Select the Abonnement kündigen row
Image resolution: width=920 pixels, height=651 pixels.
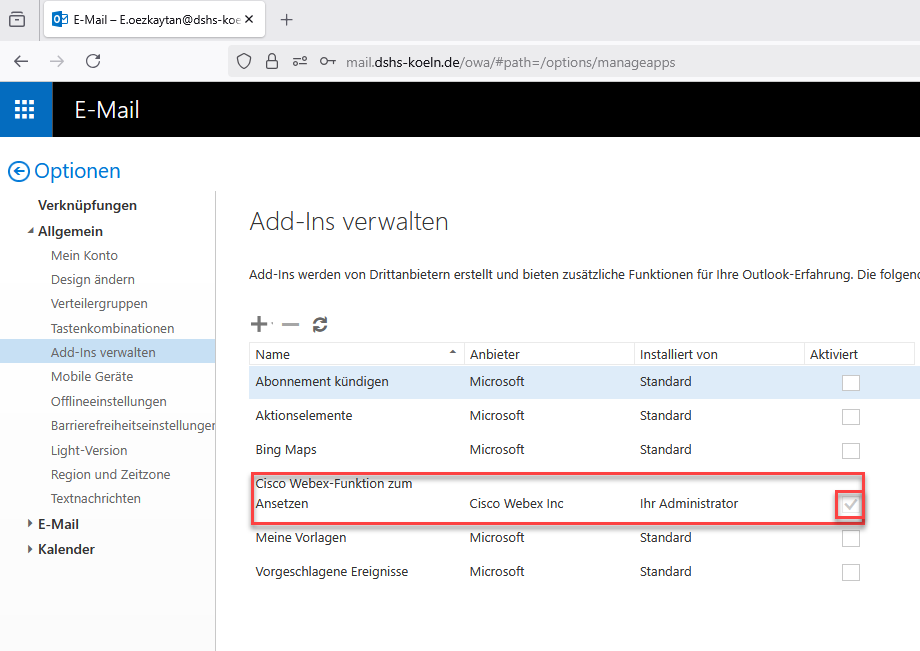pyautogui.click(x=584, y=382)
